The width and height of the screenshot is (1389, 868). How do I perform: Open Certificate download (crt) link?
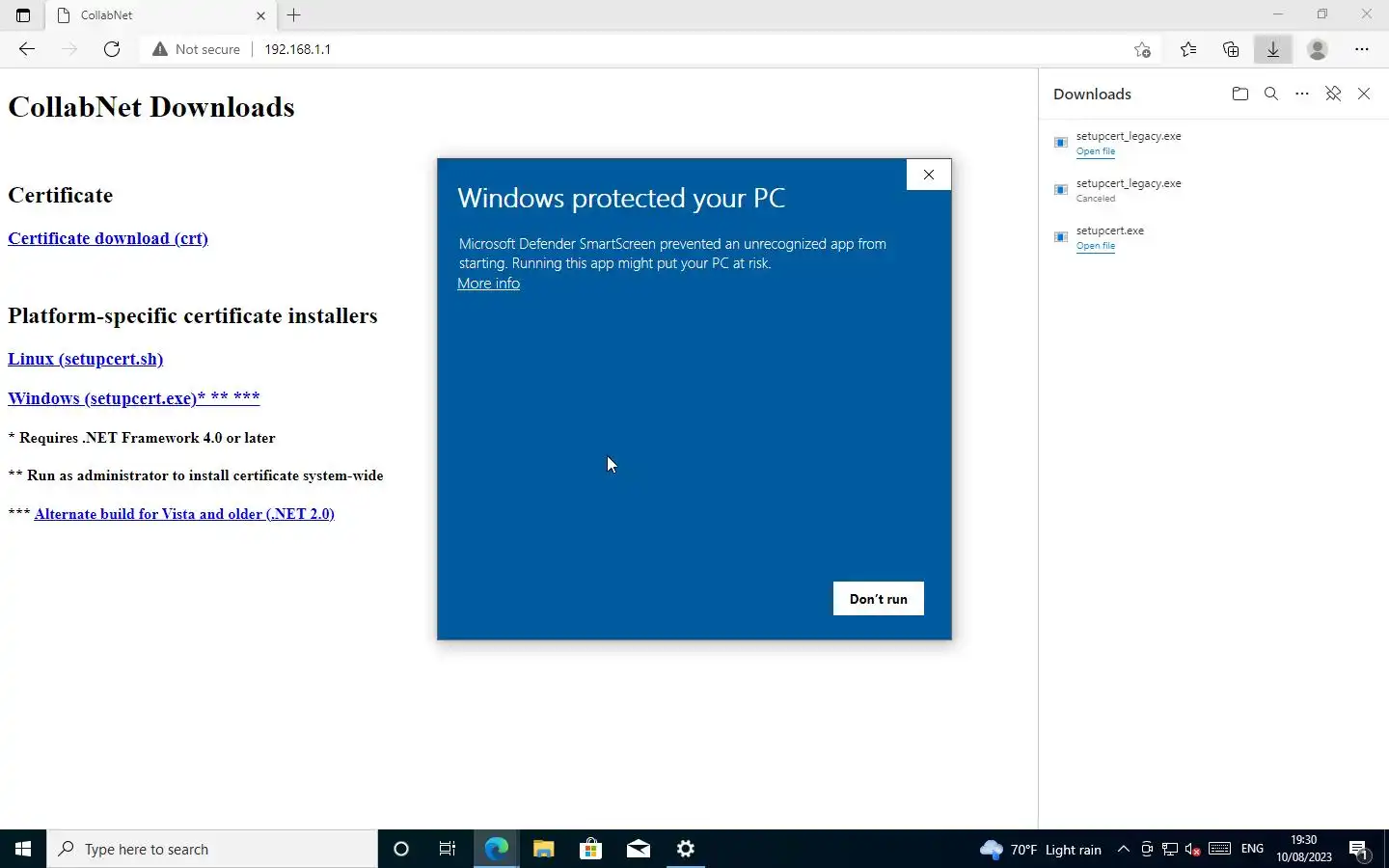(x=108, y=238)
